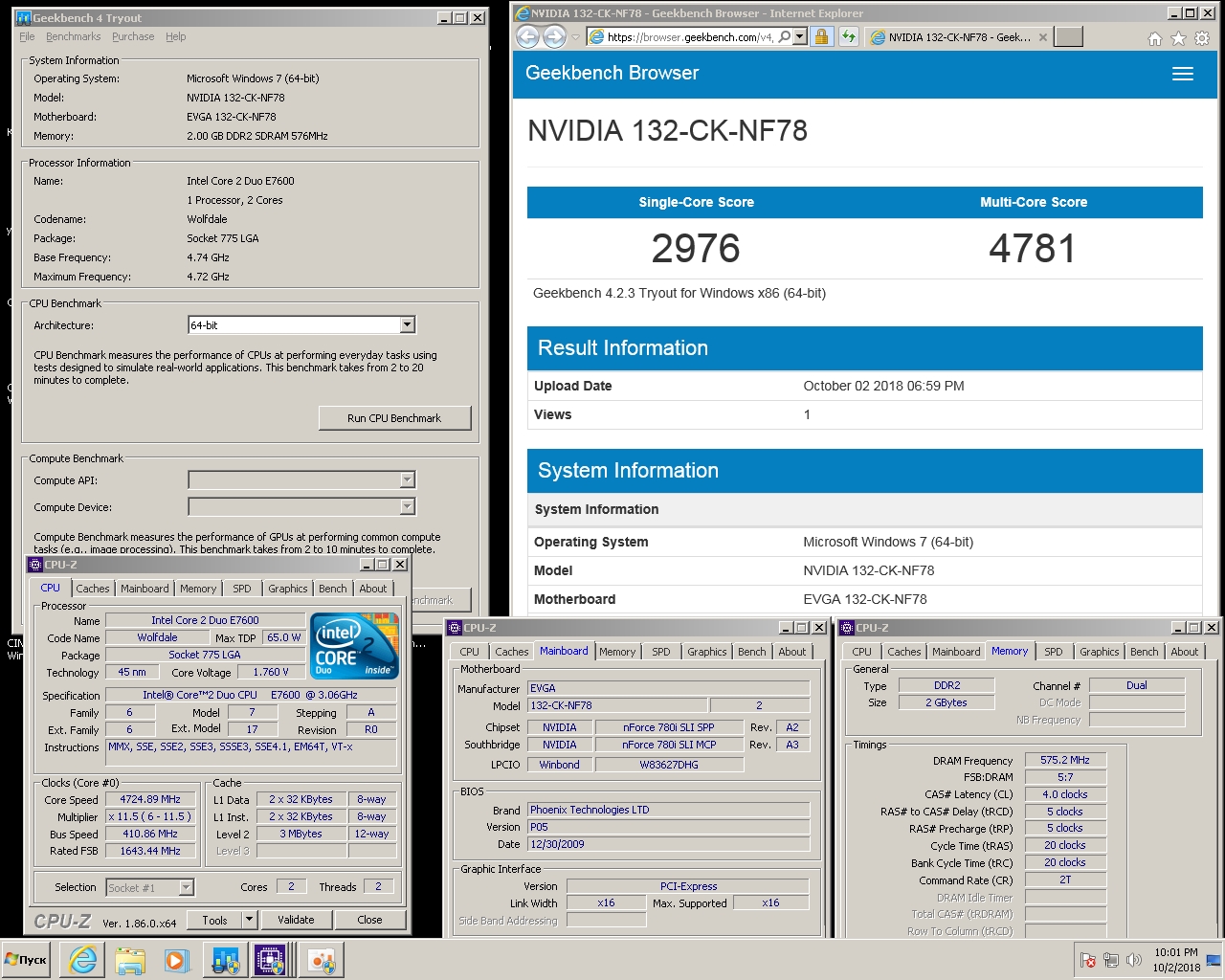Close the NVIDIA 132-CK-NF78 browser tab
This screenshot has width=1225, height=980.
pos(1042,37)
